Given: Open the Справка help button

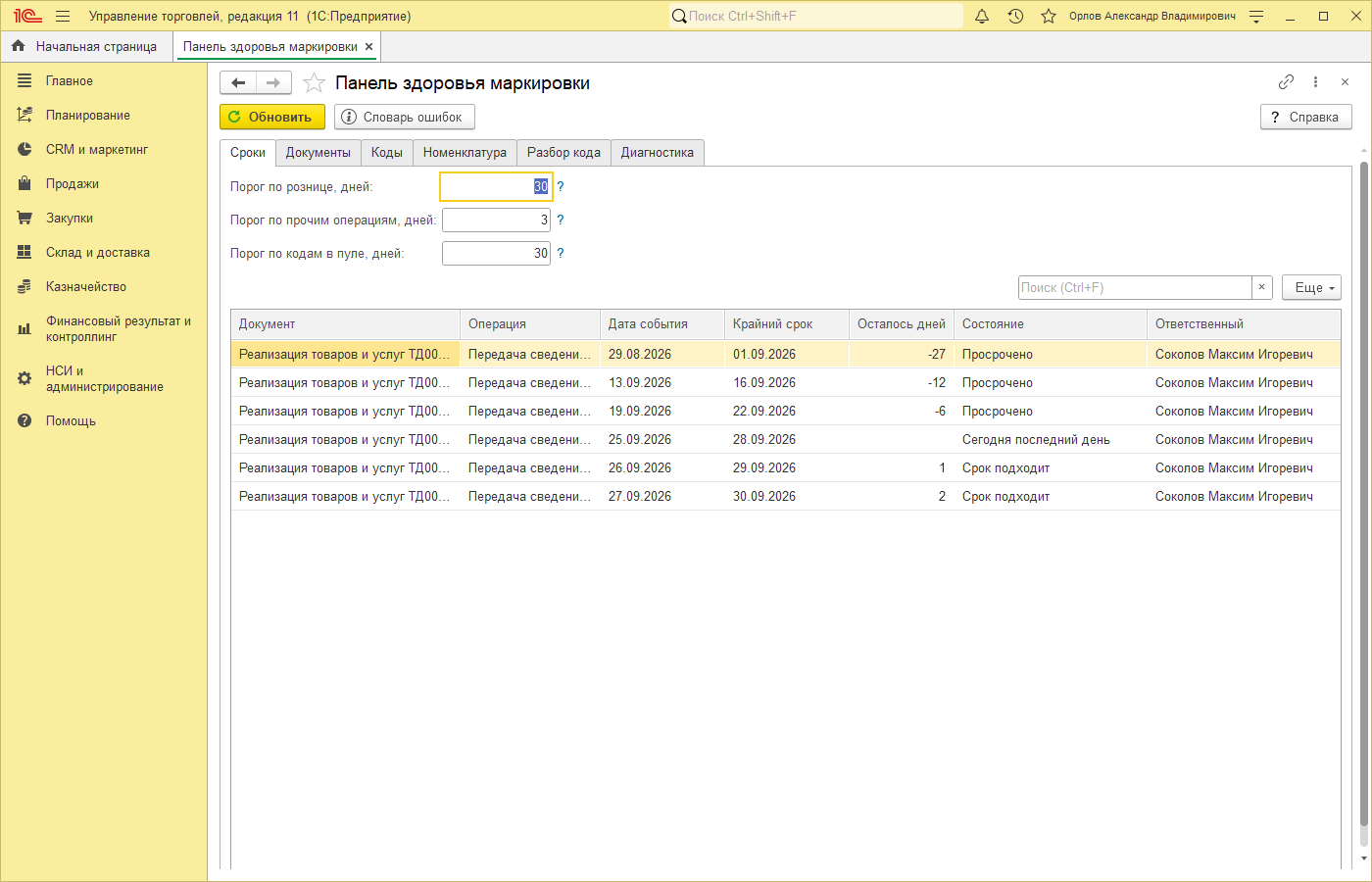Looking at the screenshot, I should [1306, 117].
